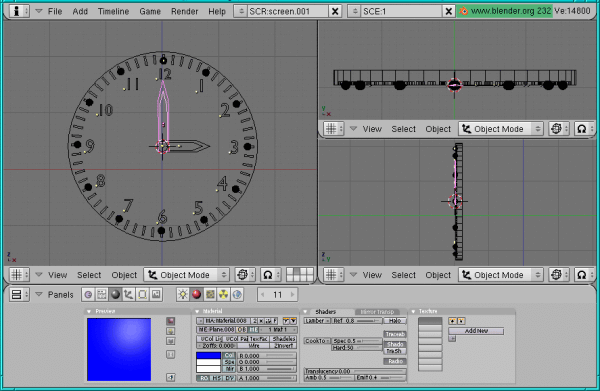Toggle the Wire material option
This screenshot has height=391, width=600.
pos(254,346)
